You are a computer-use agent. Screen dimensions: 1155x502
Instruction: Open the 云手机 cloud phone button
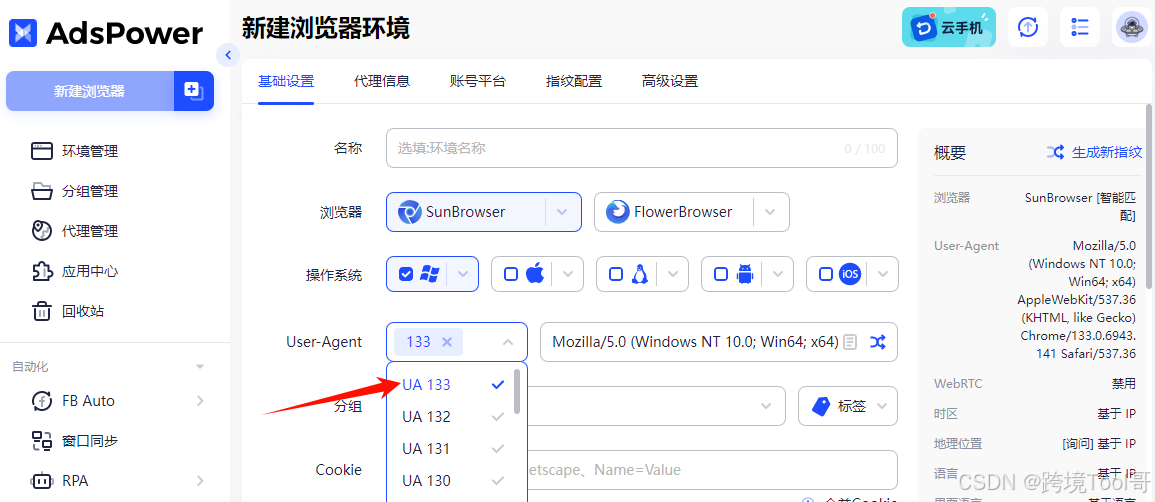coord(949,27)
